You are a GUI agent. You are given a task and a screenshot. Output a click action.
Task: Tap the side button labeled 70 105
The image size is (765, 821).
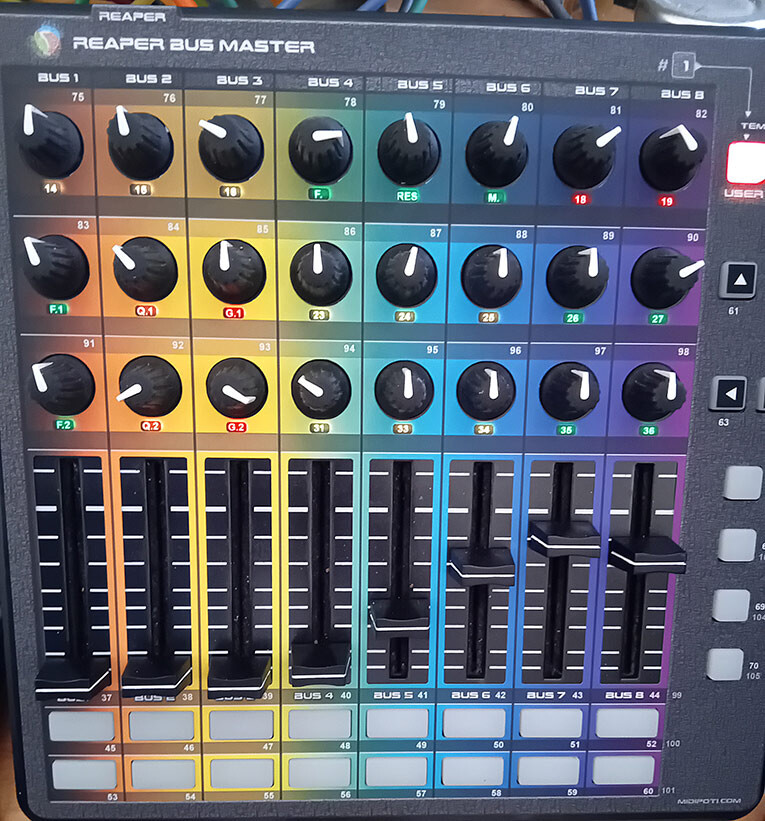tap(725, 664)
